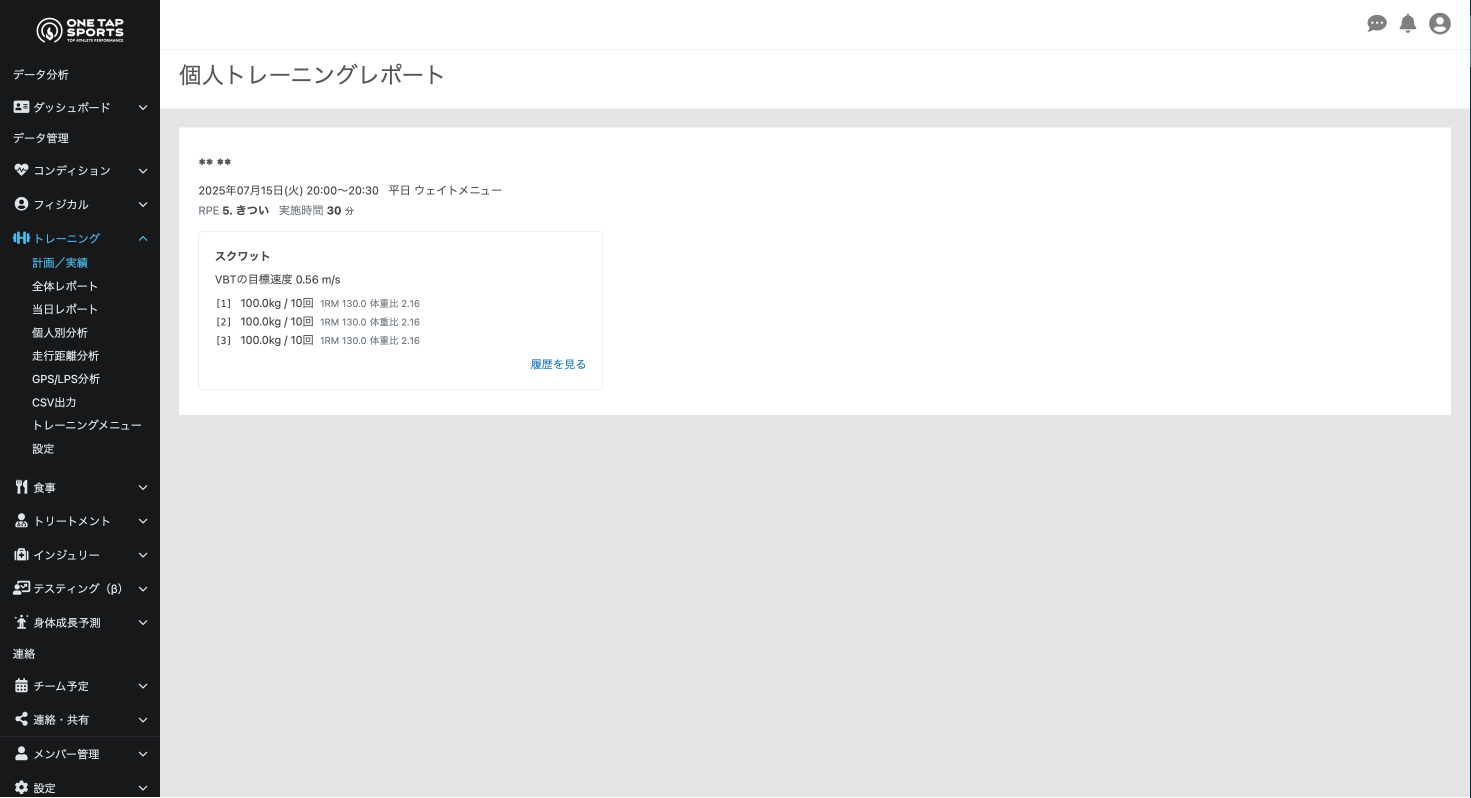Expand the 連絡・共有 chevron

click(x=143, y=719)
